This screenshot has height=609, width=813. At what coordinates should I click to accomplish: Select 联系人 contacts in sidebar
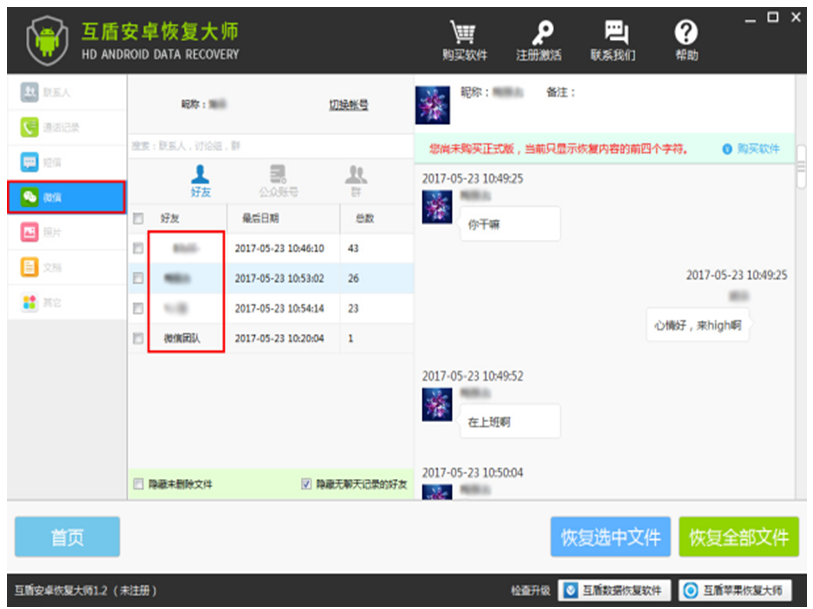(x=66, y=92)
